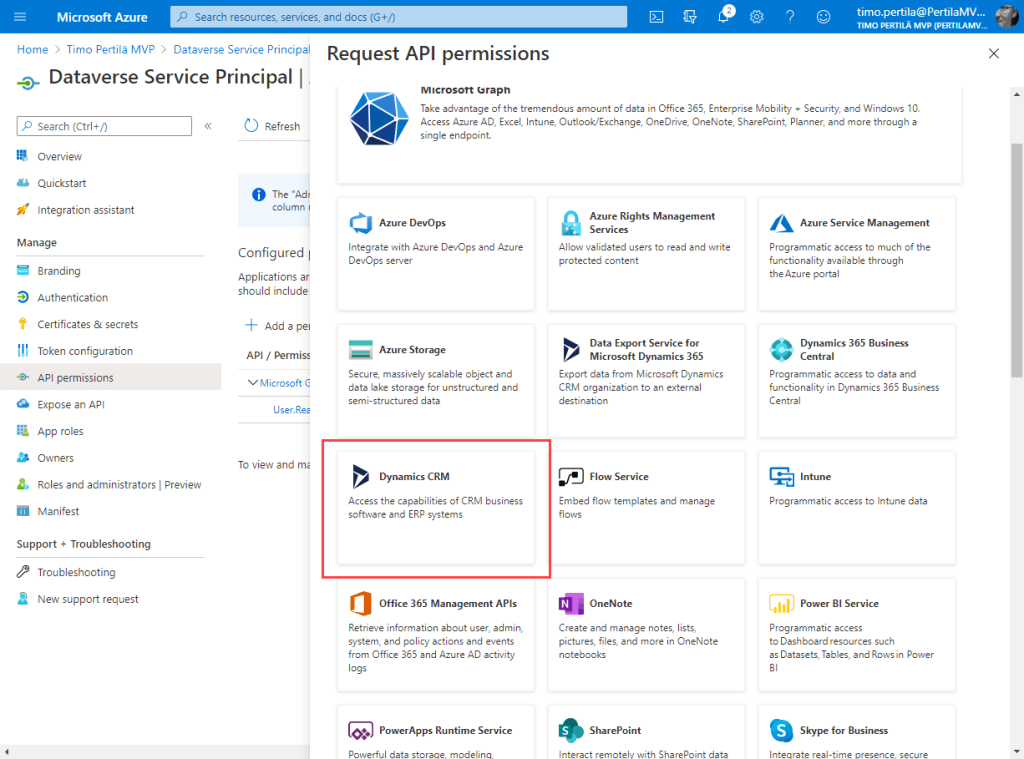Select the Dynamics CRM API tile
Screen dimensions: 1024x759
(436, 507)
